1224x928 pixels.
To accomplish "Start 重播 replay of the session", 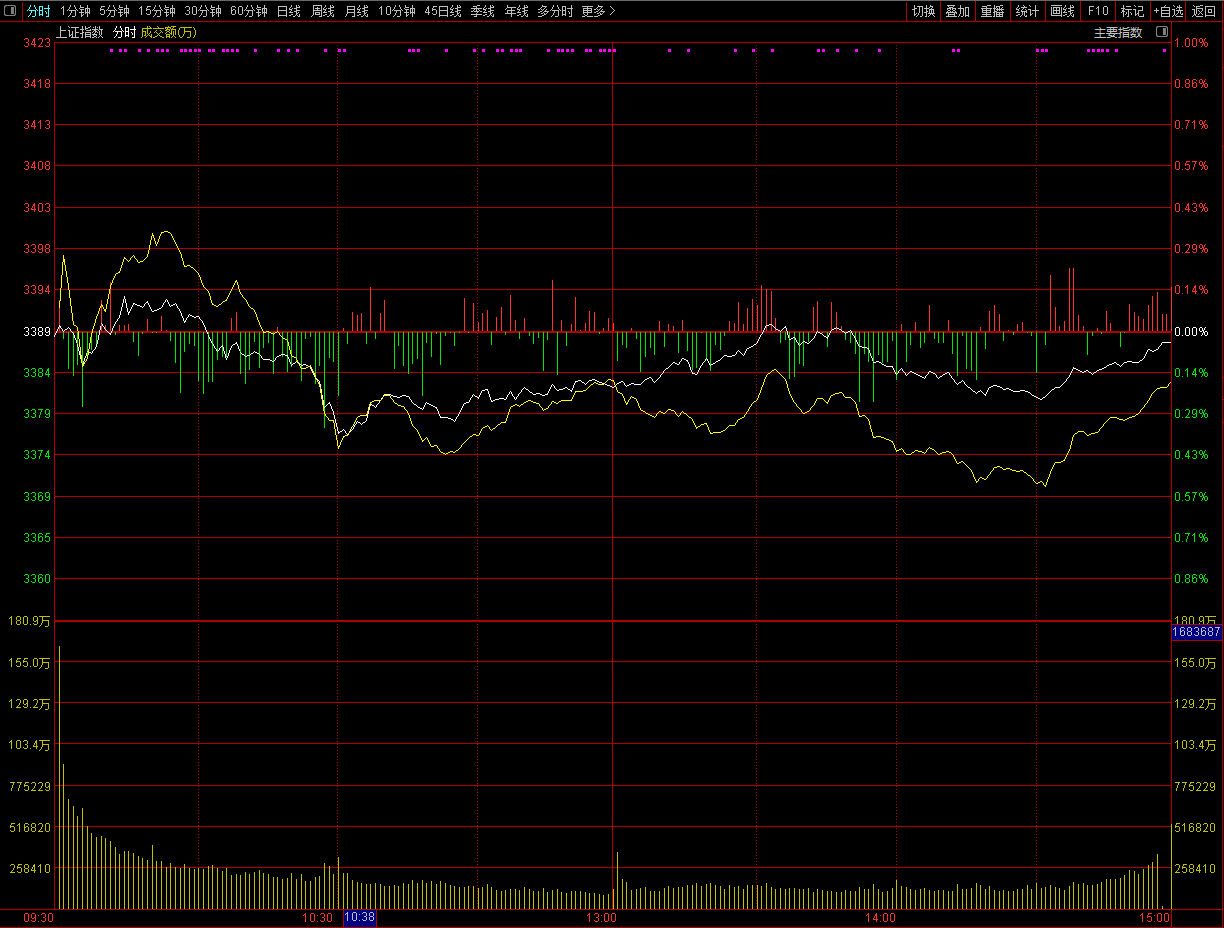I will (992, 11).
